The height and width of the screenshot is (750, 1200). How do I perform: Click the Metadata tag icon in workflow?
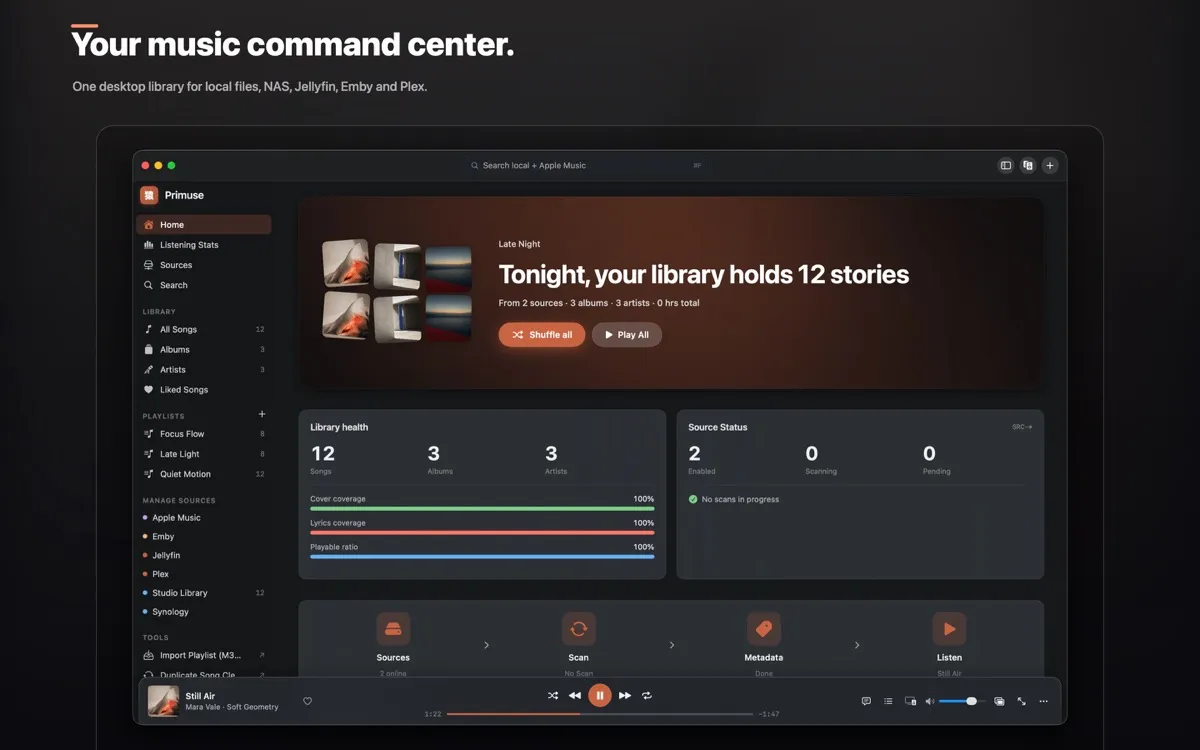(x=764, y=629)
